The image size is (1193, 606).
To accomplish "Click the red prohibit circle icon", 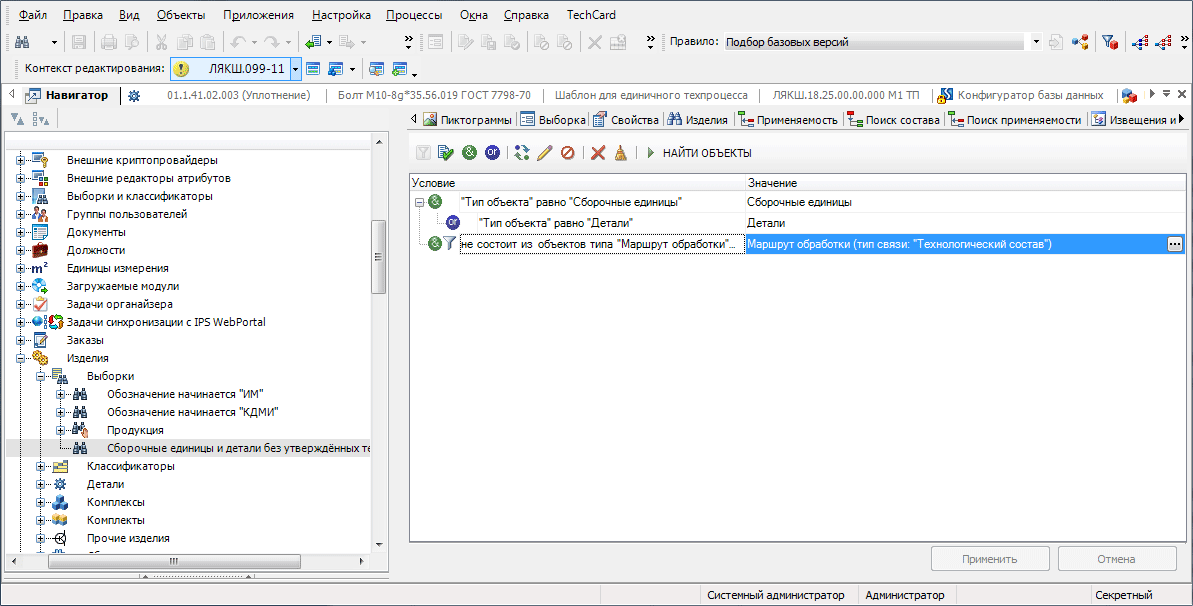I will pyautogui.click(x=567, y=153).
